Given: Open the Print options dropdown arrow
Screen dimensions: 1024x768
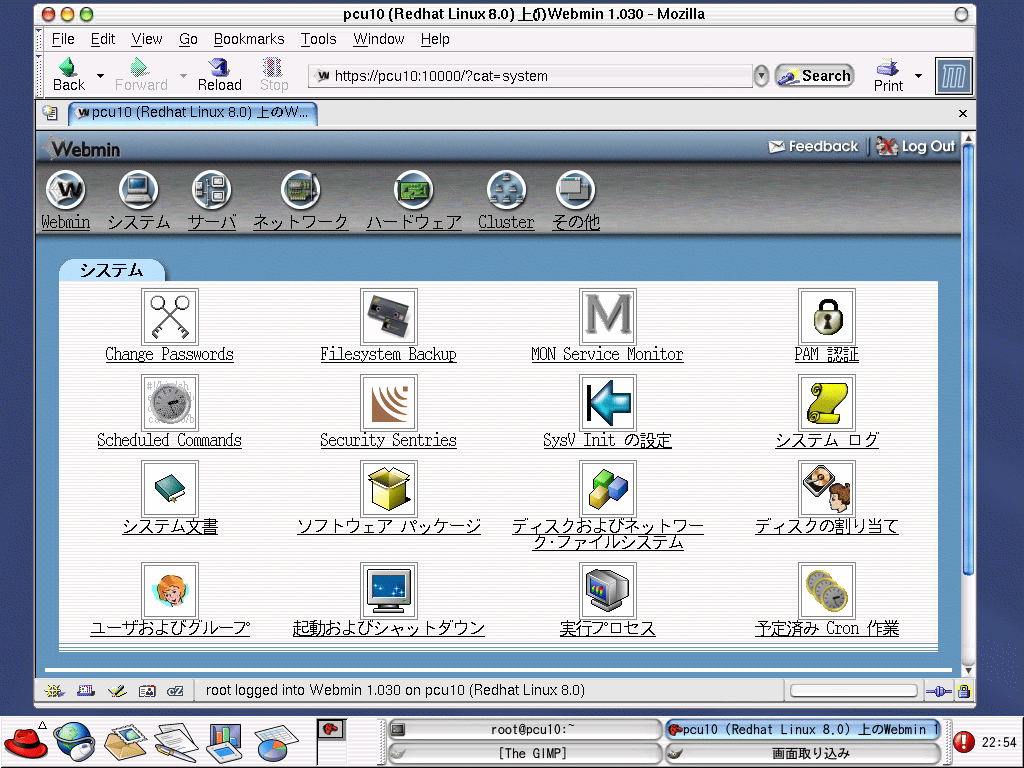Looking at the screenshot, I should (x=918, y=76).
